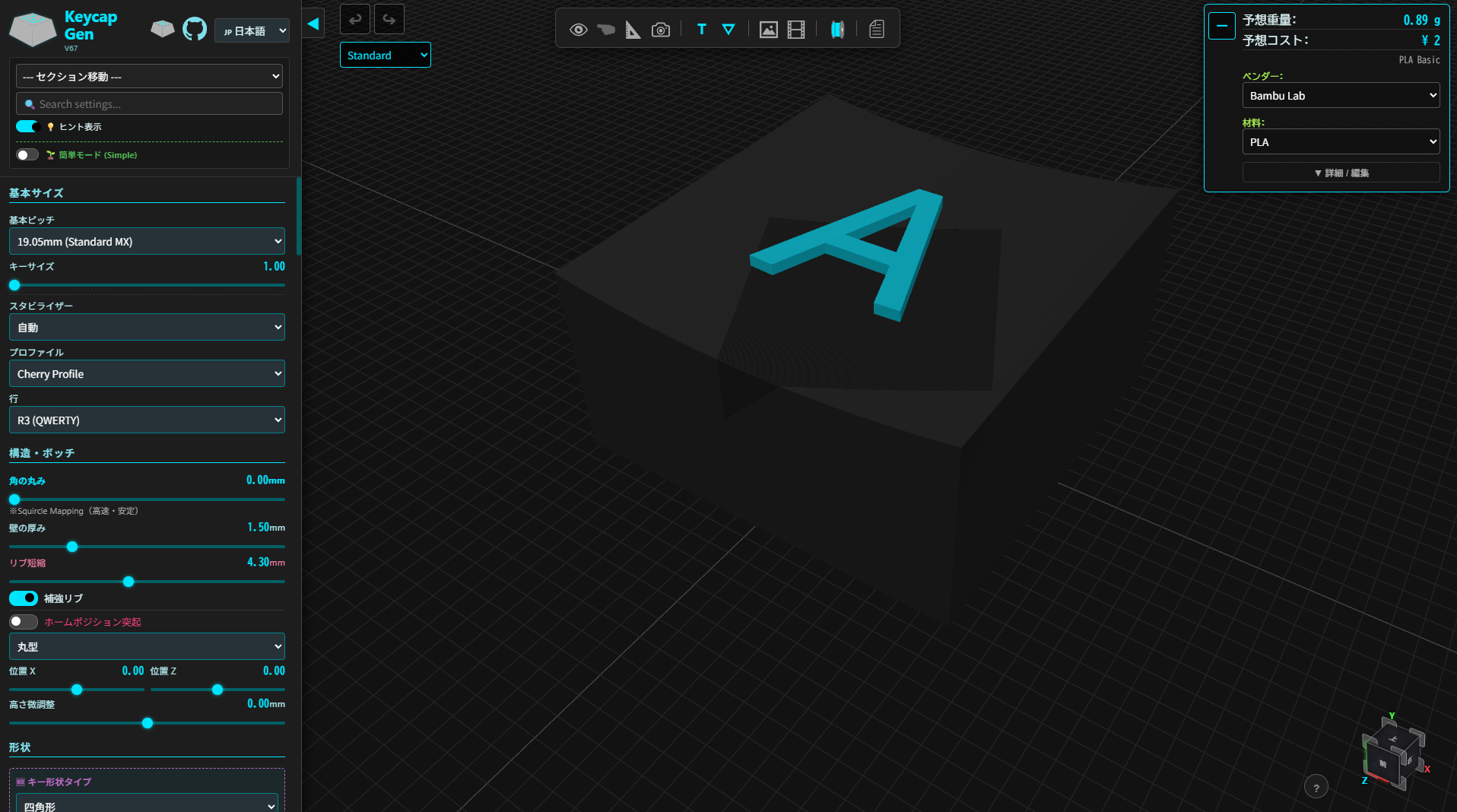Turn off the 補強リブ toggle
The image size is (1457, 812).
tap(24, 598)
